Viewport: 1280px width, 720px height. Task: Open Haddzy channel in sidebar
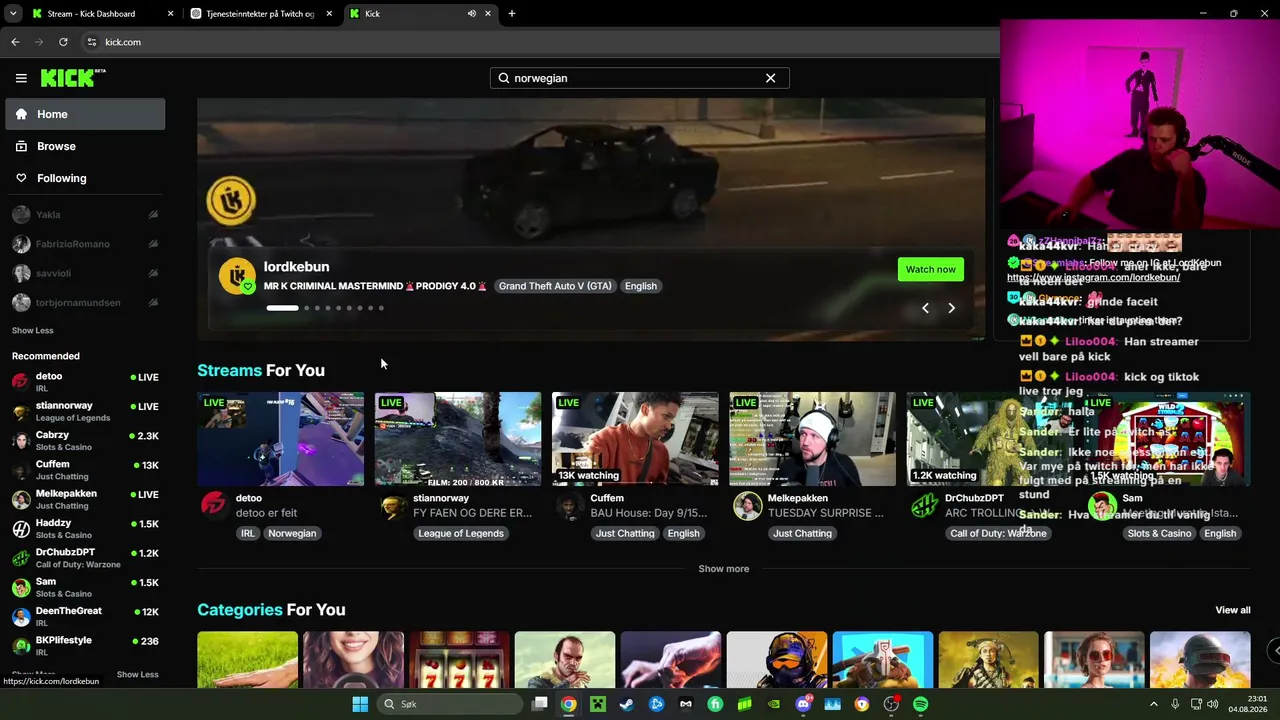coord(85,528)
